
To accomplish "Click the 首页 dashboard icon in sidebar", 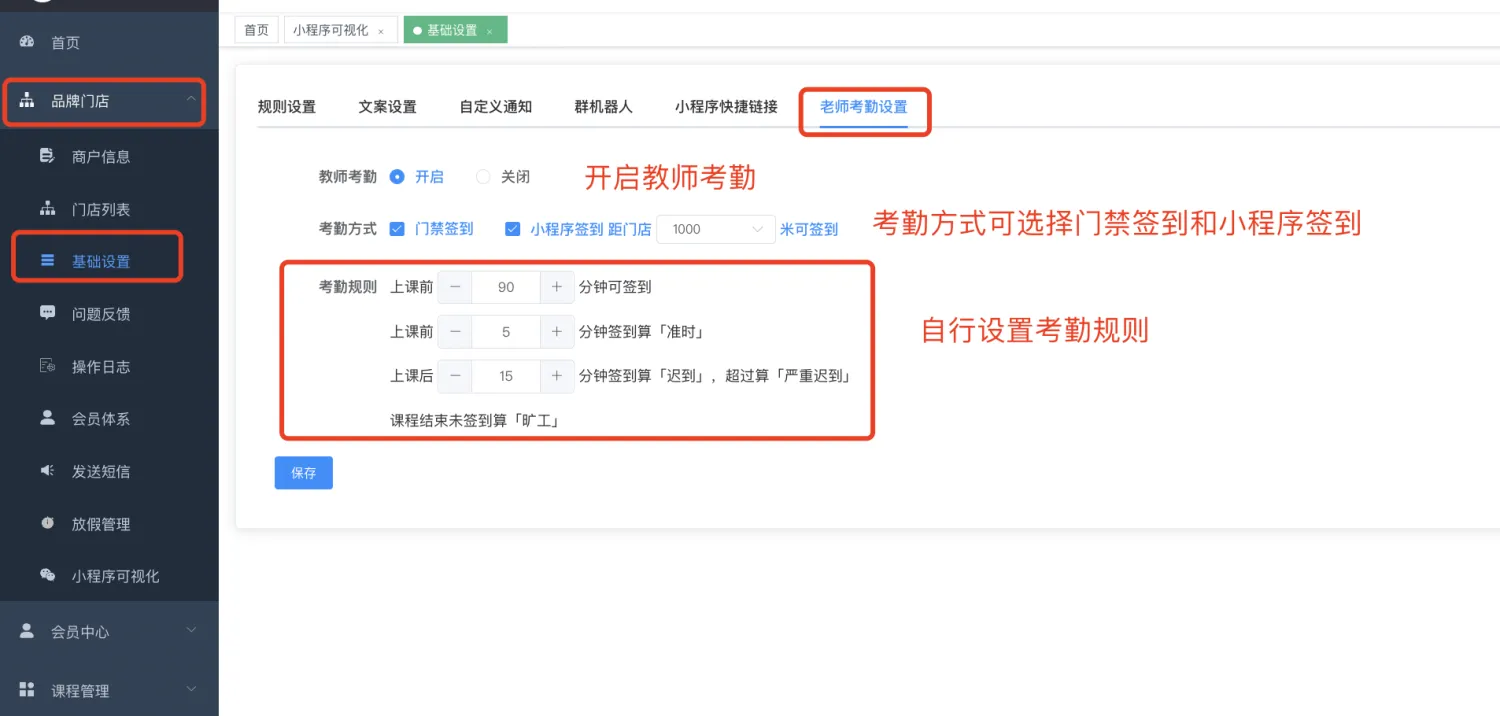I will coord(27,42).
